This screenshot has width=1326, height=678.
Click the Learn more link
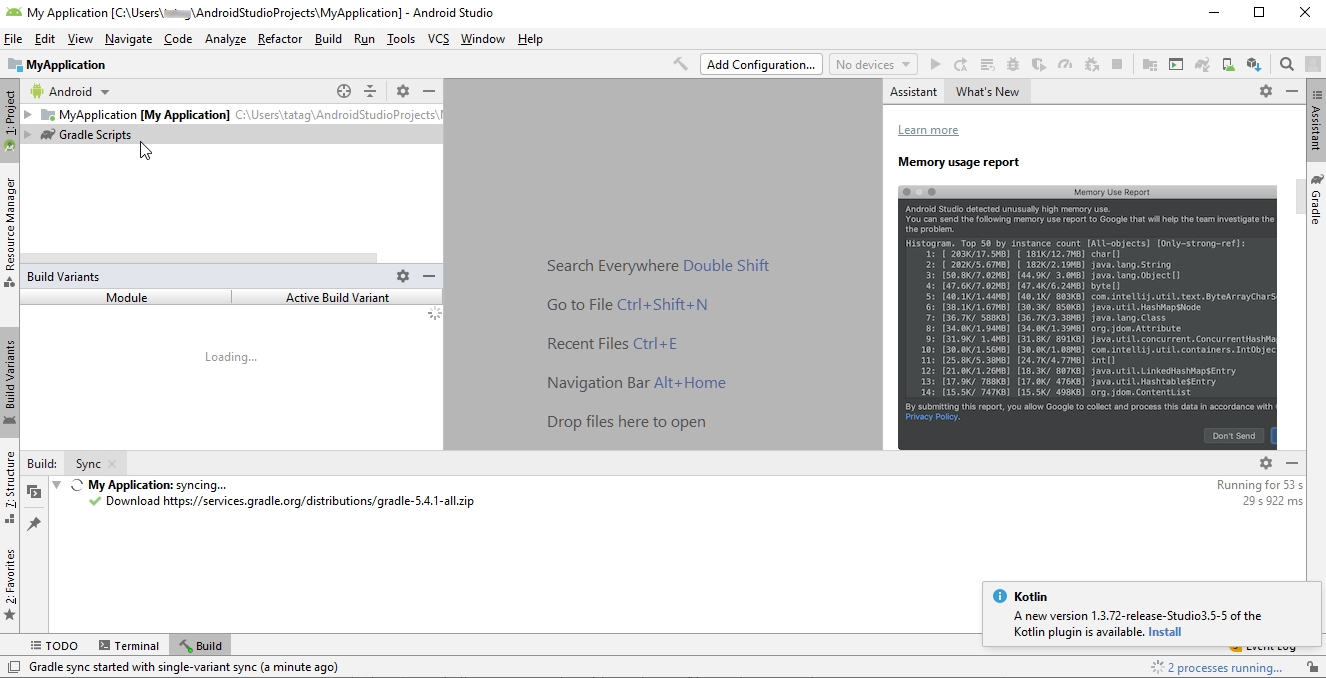click(x=928, y=130)
